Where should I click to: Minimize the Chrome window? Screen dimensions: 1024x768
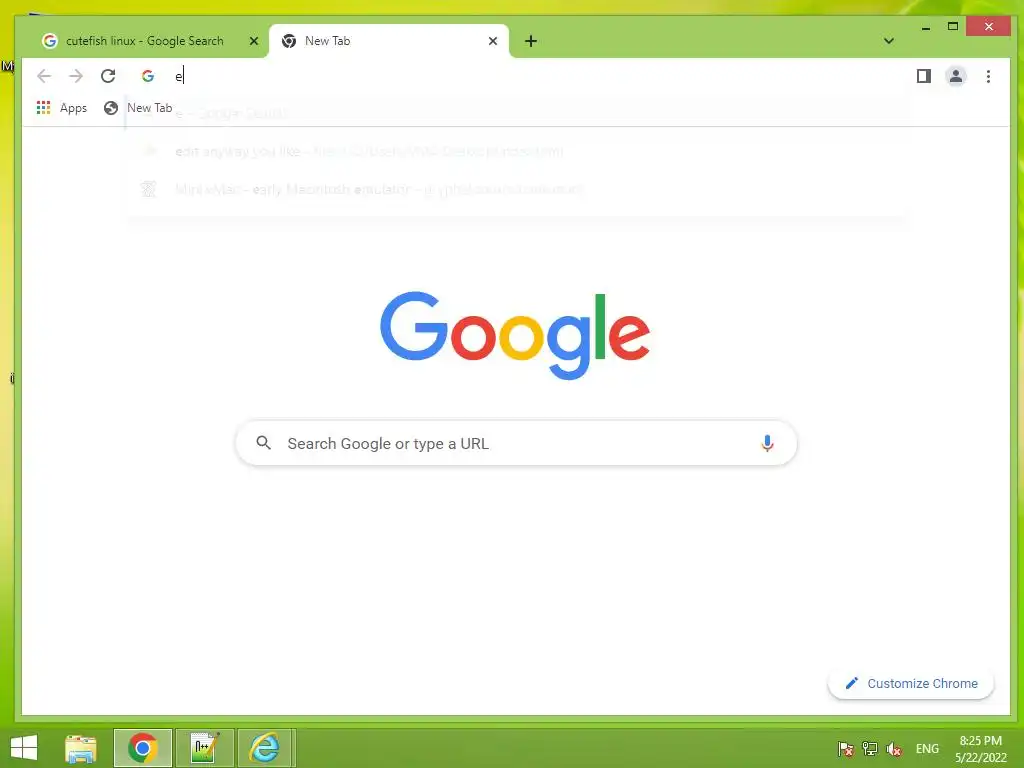coord(926,27)
